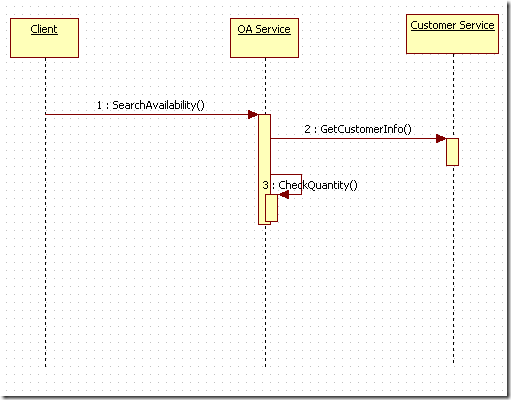Click the GetCustomerInfo arrowhead at Customer Service
The height and width of the screenshot is (400, 511).
tap(441, 139)
